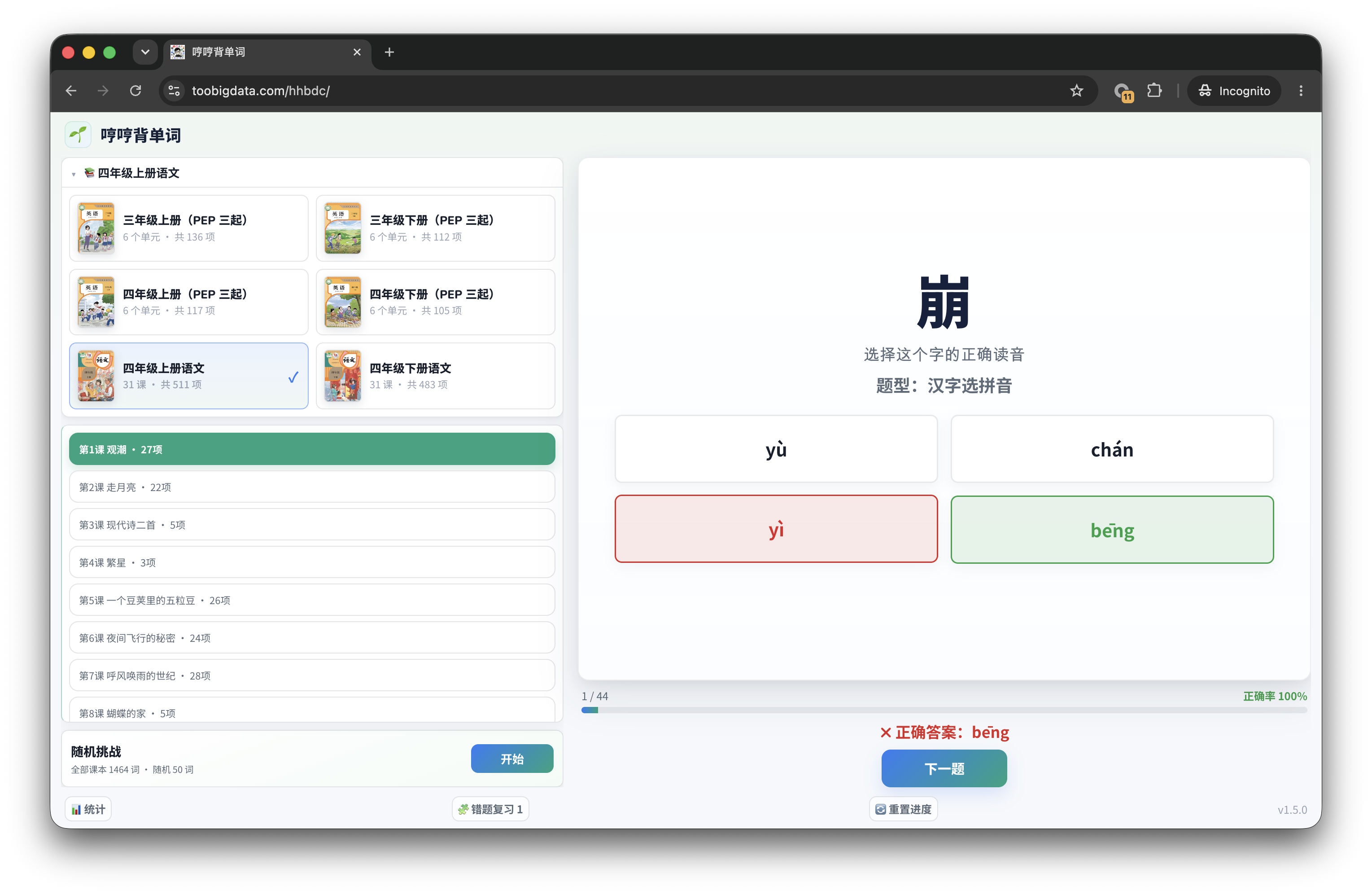Click the 选择这个字的正确读音 instruction
The width and height of the screenshot is (1372, 895).
[x=944, y=354]
